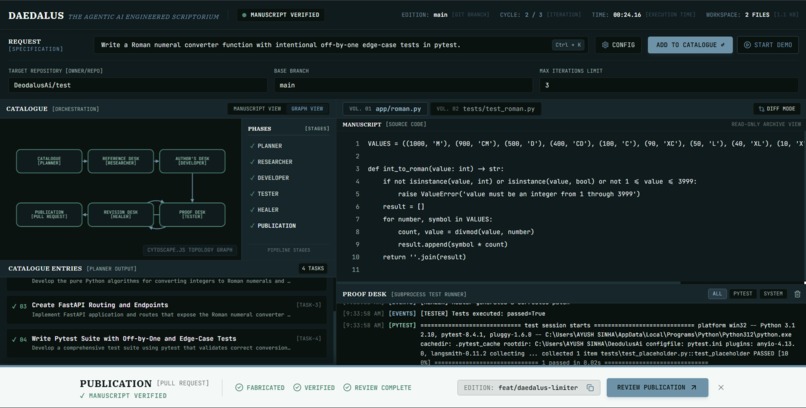Click the RESEARCHER phase checkmark

tap(252, 162)
